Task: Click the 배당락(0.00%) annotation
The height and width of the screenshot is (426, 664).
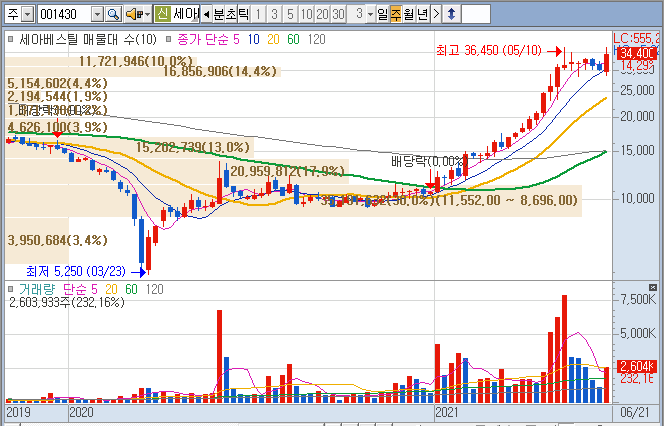Action: pyautogui.click(x=428, y=161)
